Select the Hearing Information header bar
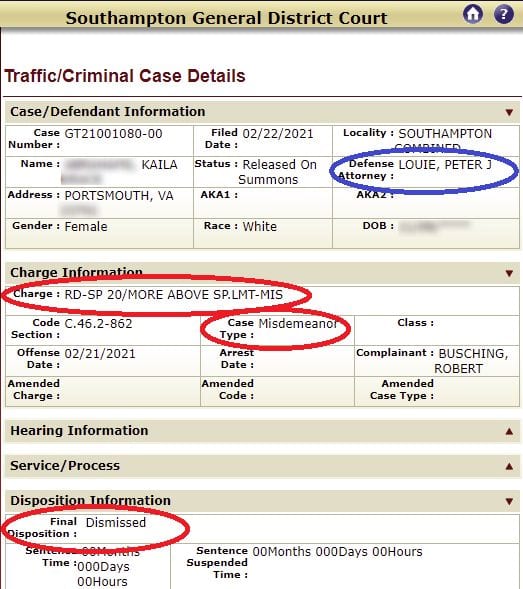 click(x=262, y=431)
